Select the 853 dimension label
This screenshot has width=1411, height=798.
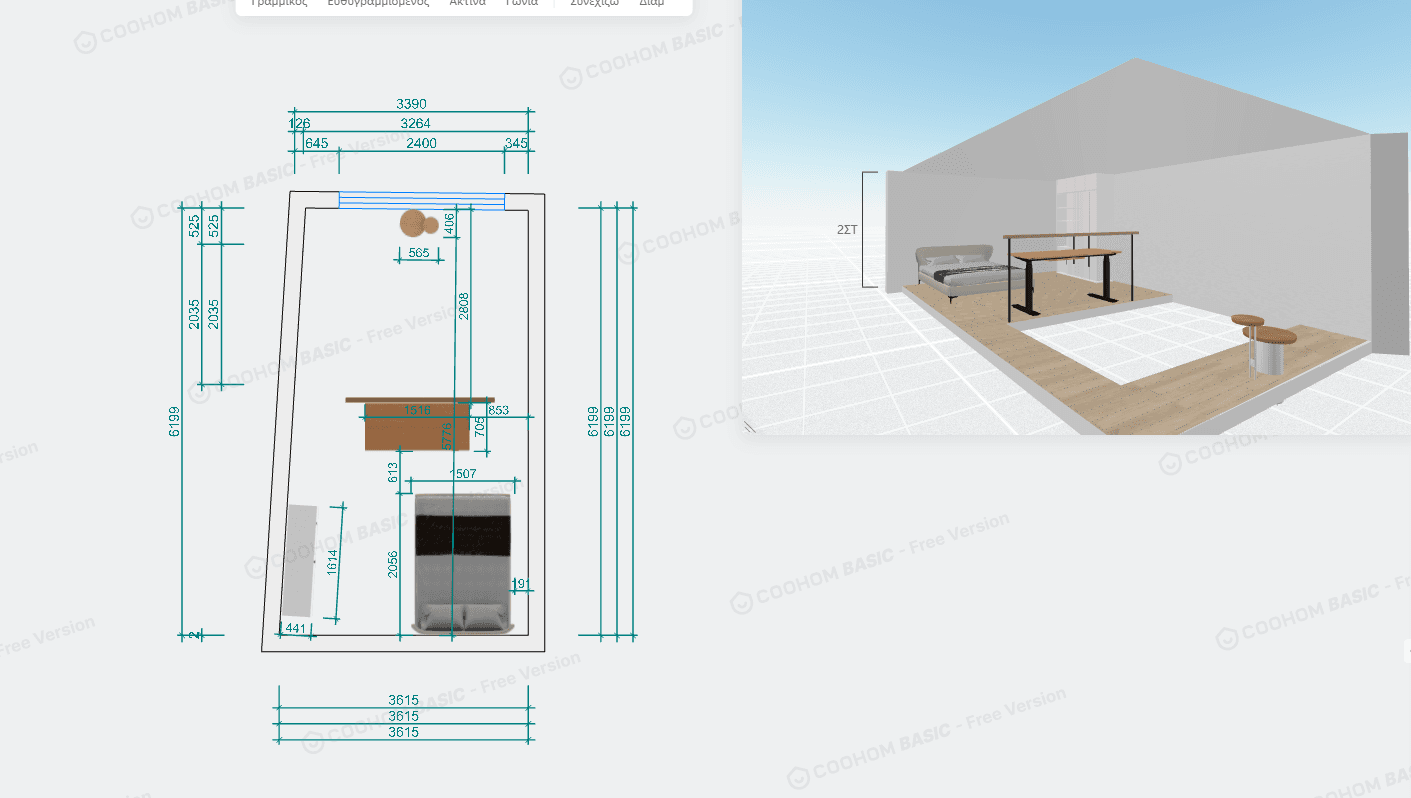[x=498, y=410]
